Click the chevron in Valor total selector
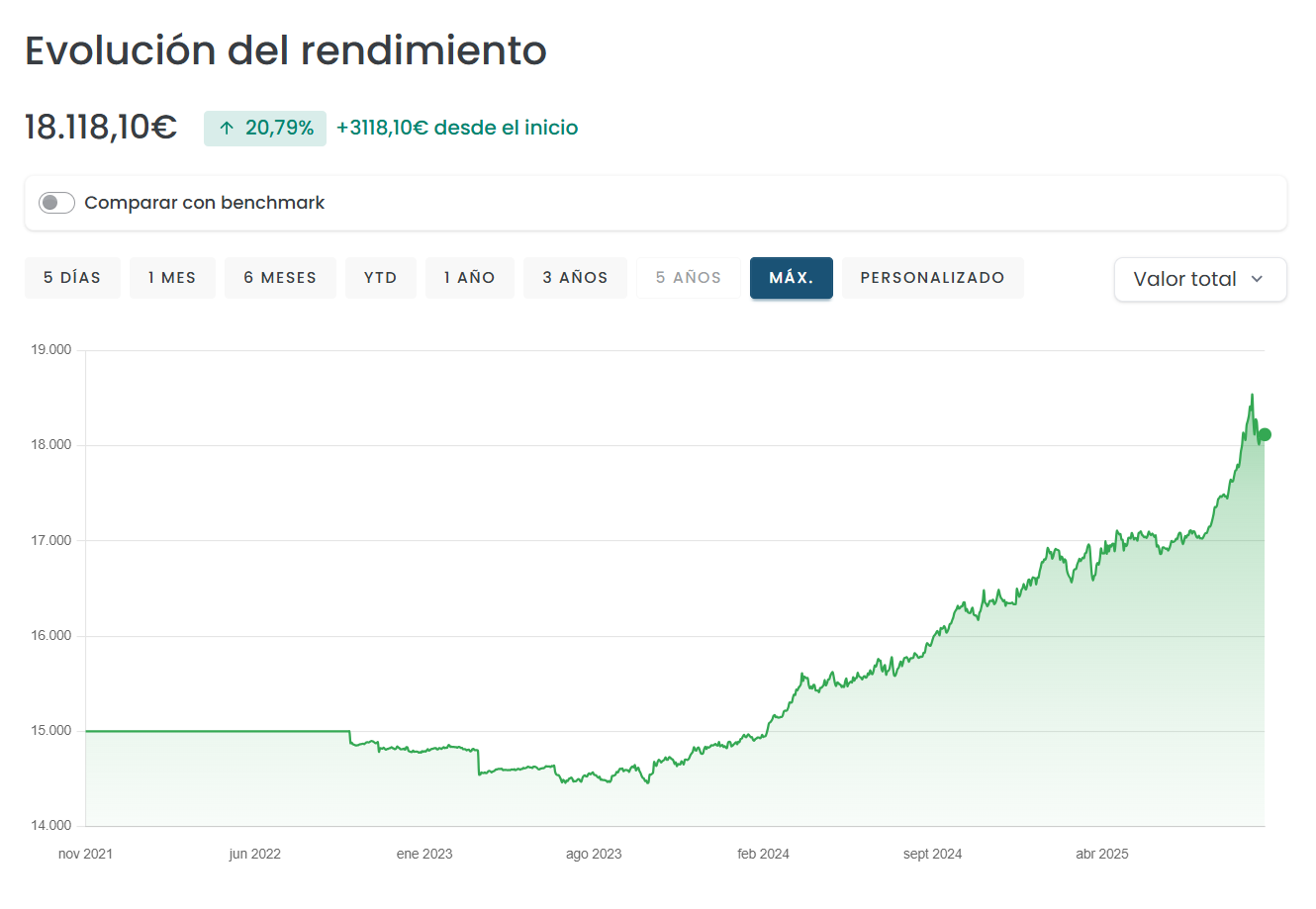This screenshot has width=1316, height=909. point(1257,279)
